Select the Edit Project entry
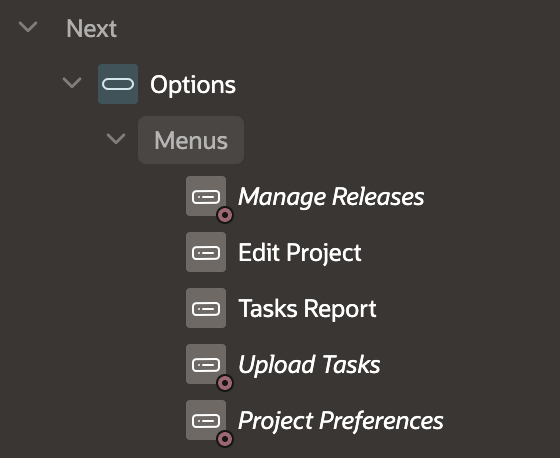The image size is (560, 458). point(300,253)
